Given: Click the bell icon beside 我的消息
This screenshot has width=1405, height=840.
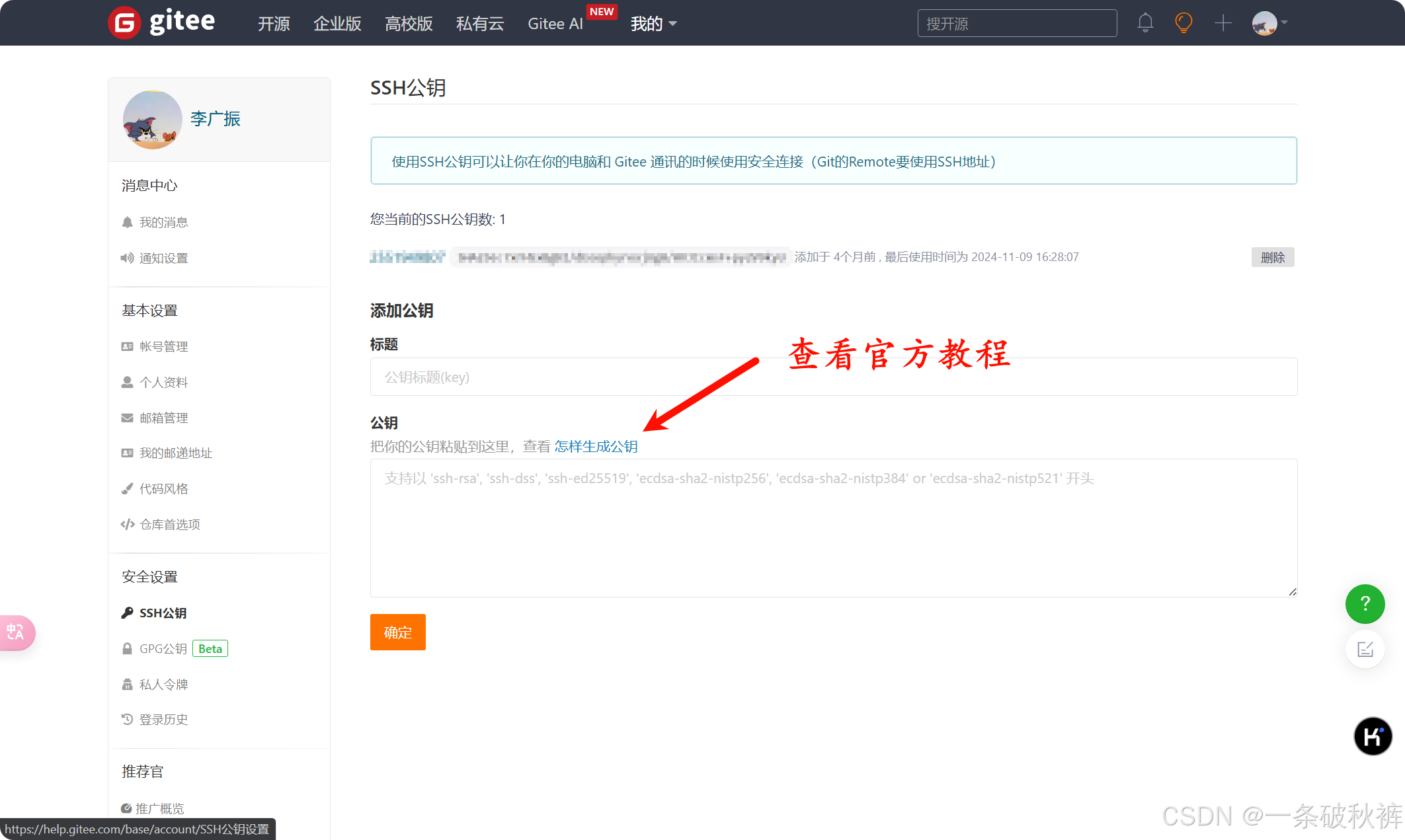Looking at the screenshot, I should point(128,222).
